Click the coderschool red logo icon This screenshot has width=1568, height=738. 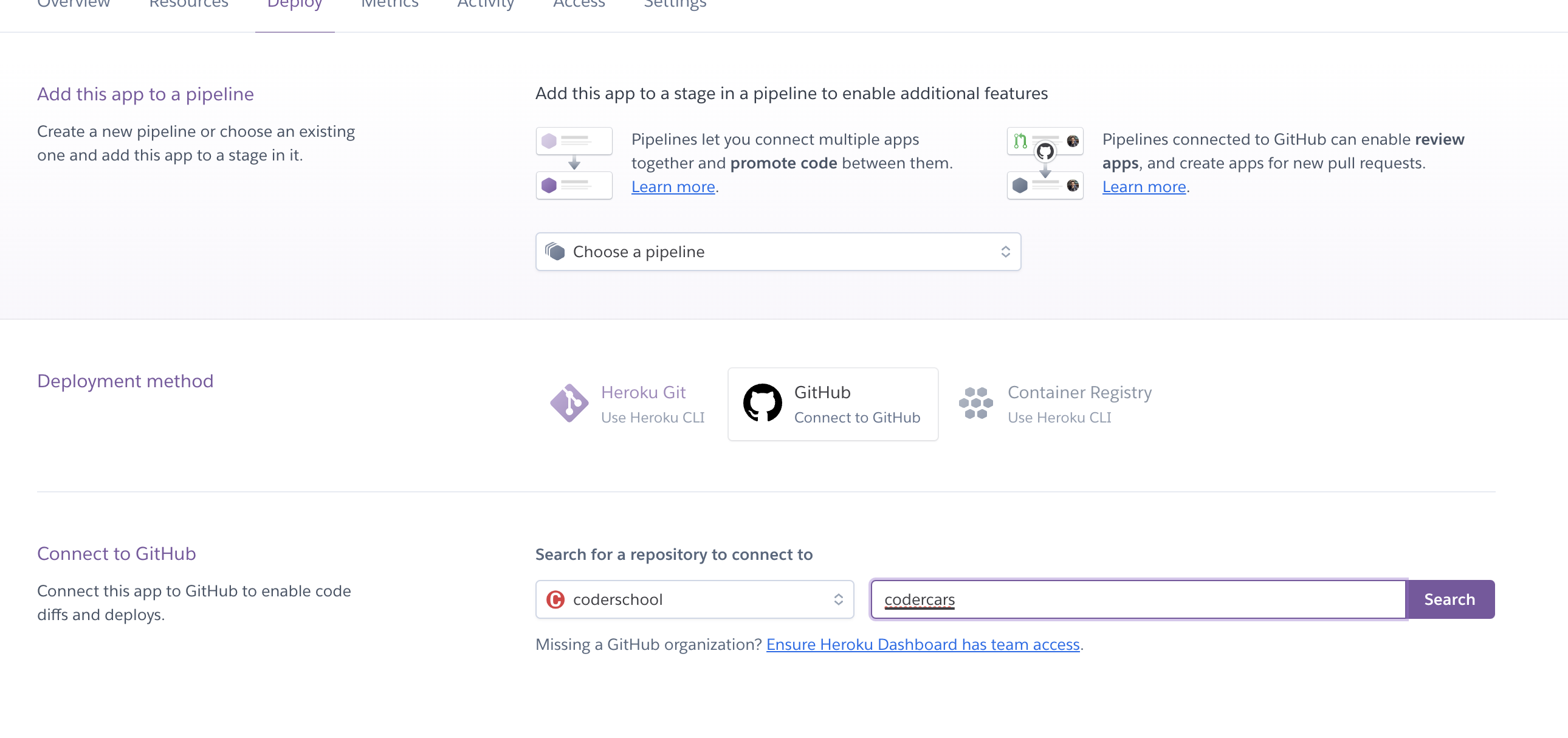(x=555, y=599)
